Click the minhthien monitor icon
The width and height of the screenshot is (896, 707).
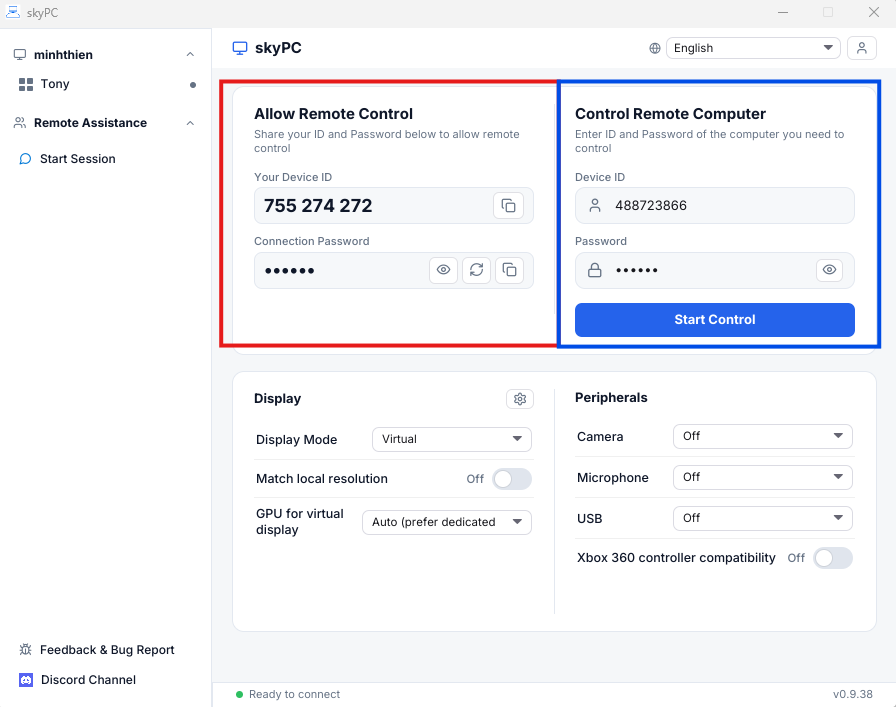(20, 55)
